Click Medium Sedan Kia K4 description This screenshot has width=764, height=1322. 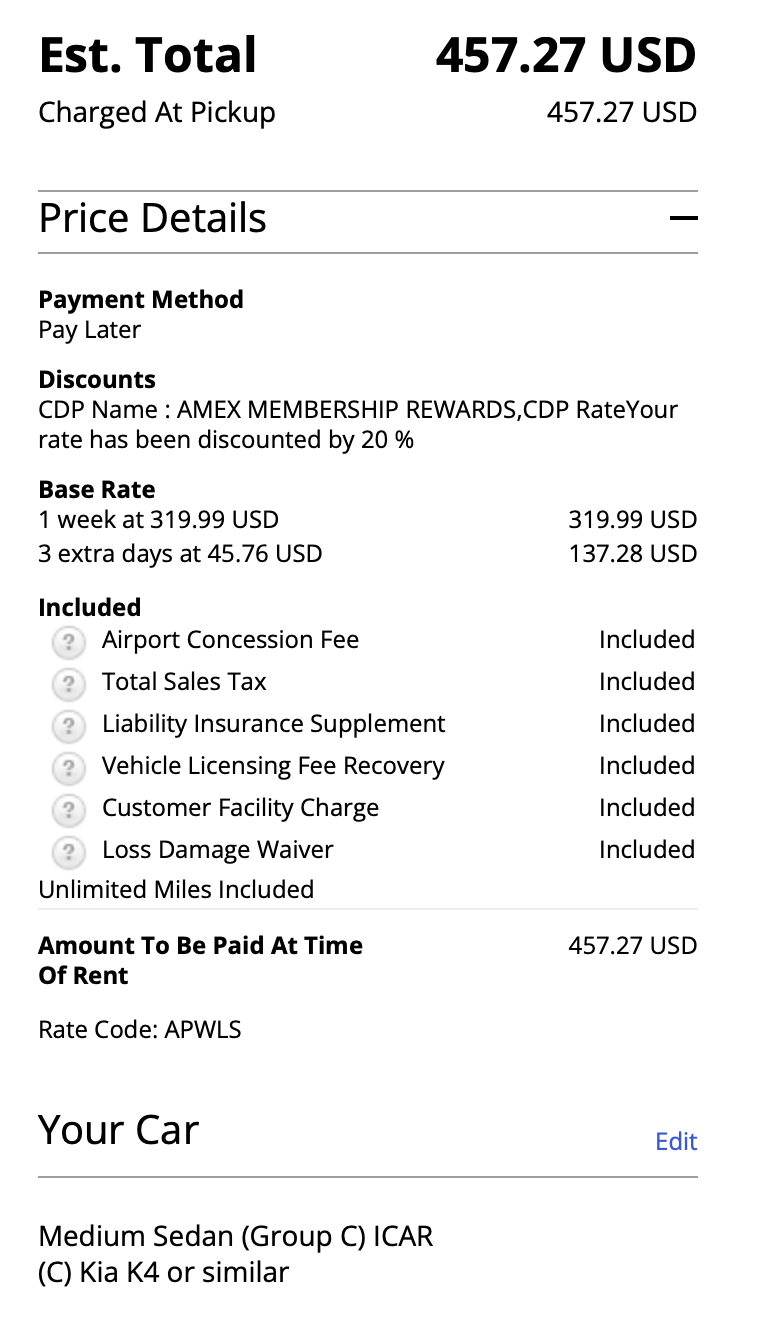point(235,1254)
